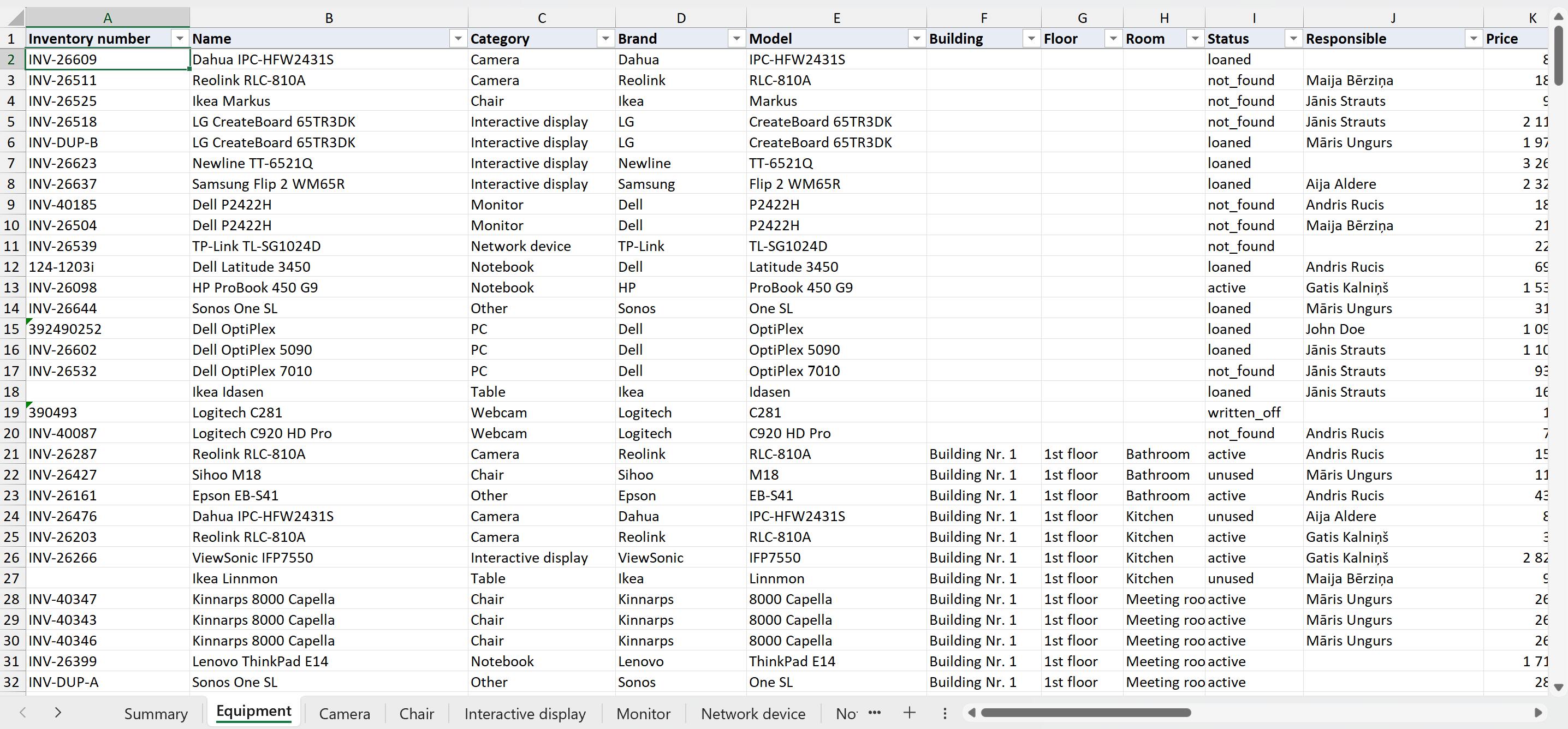Add a new sheet with plus icon
Viewport: 1568px width, 729px height.
coord(910,713)
